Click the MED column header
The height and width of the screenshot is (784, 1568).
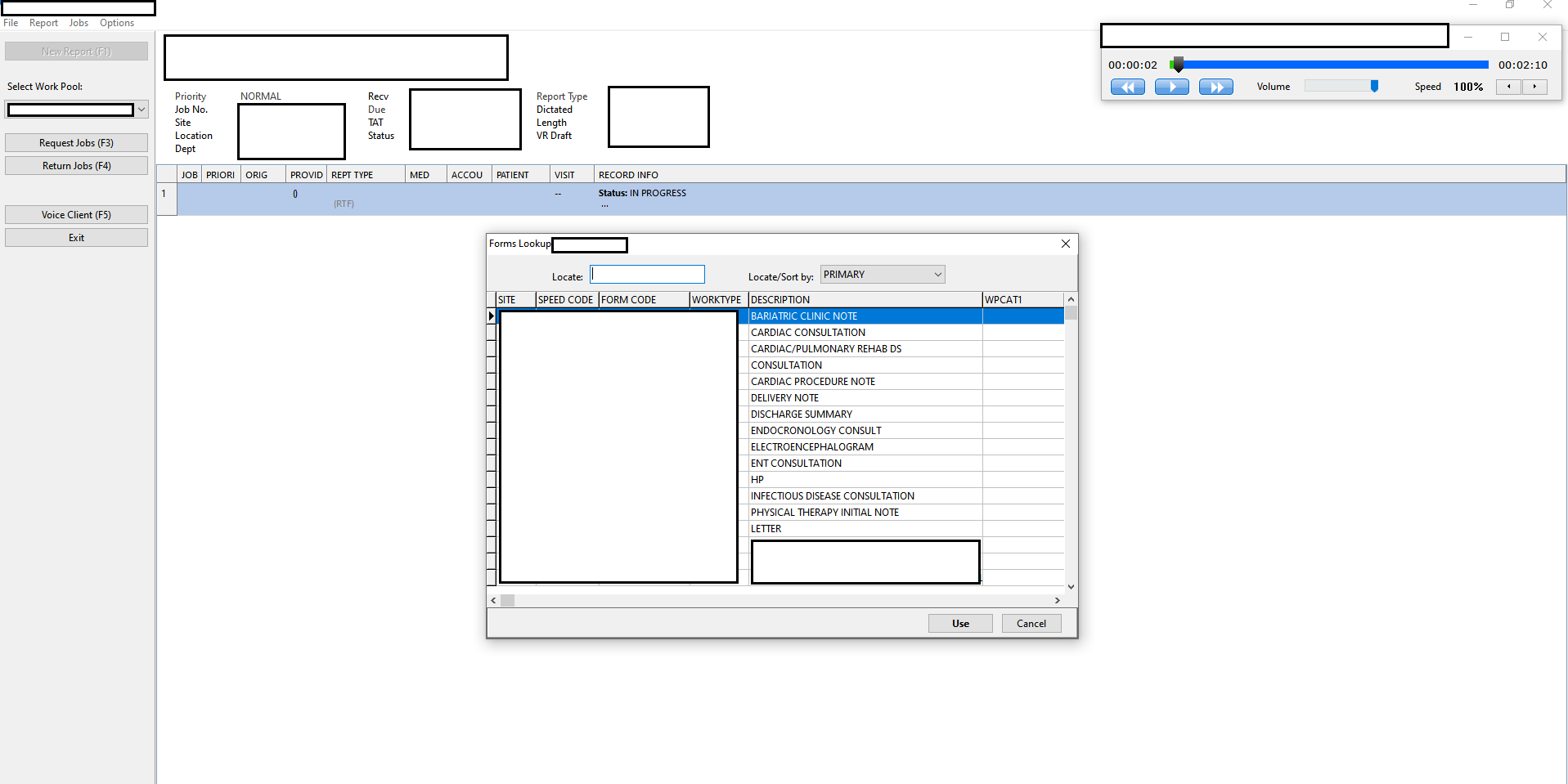[426, 175]
